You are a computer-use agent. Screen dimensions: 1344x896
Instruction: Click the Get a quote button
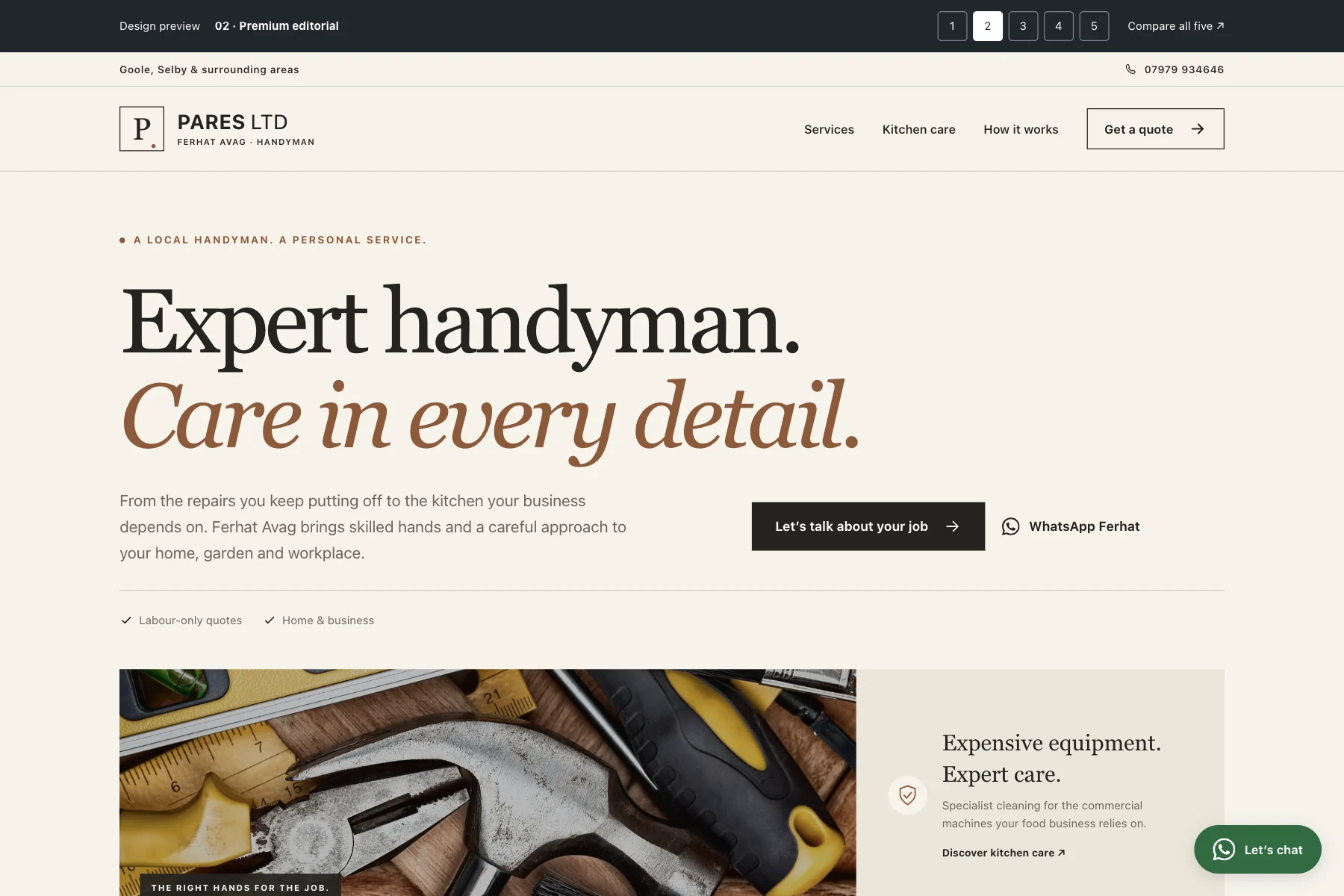[x=1155, y=128]
